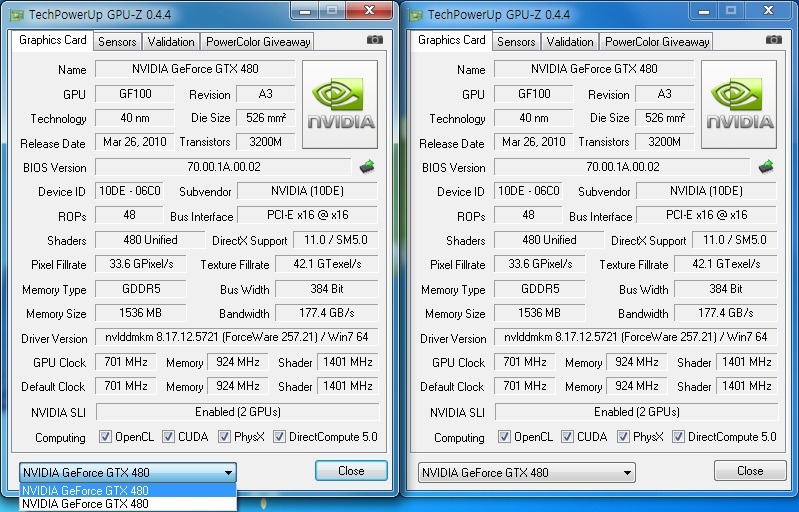799x512 pixels.
Task: Click Bus Width 384 Bit in right window
Action: pos(726,289)
